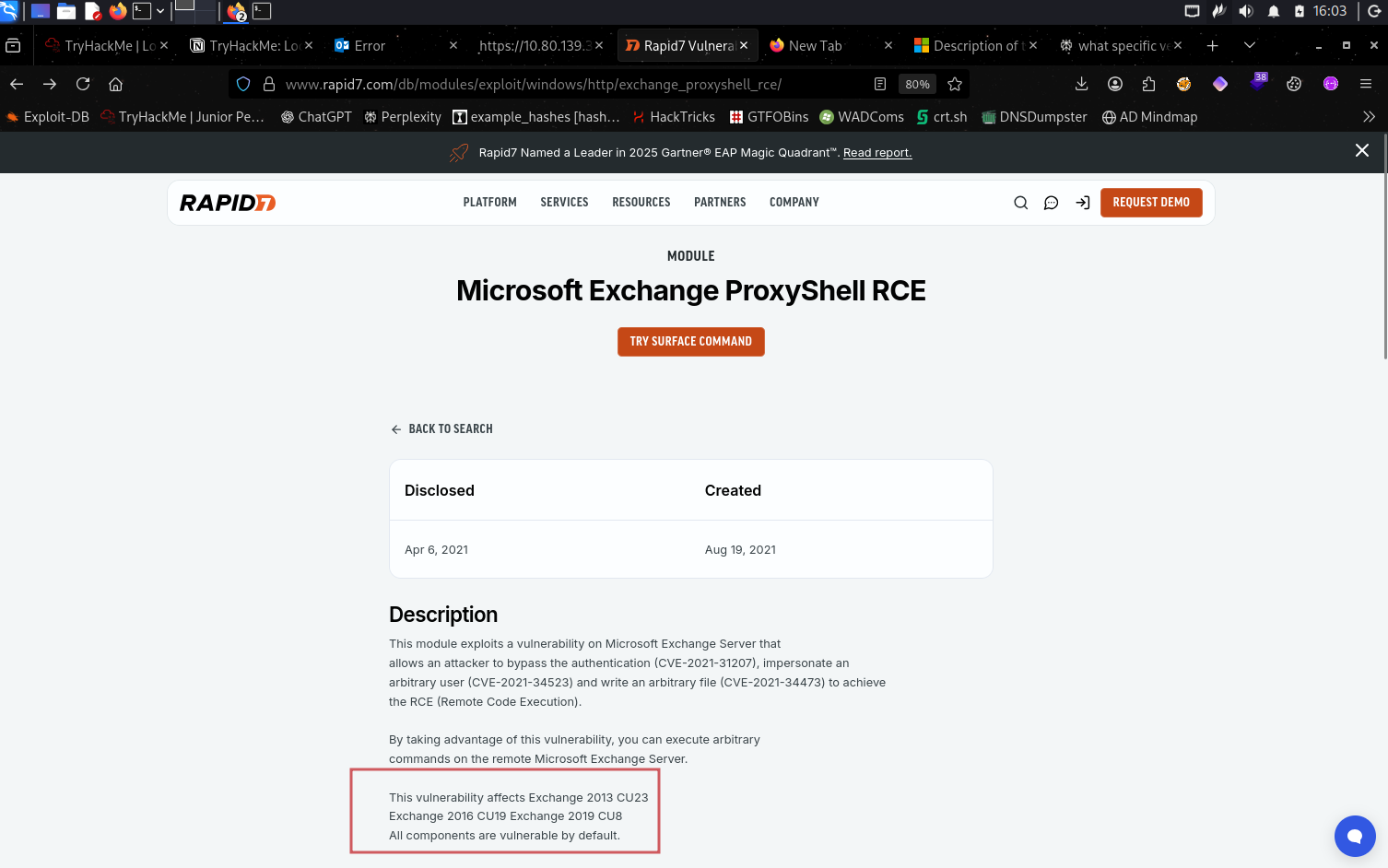Bookmark this page with the star icon
This screenshot has height=868, width=1388.
click(955, 84)
